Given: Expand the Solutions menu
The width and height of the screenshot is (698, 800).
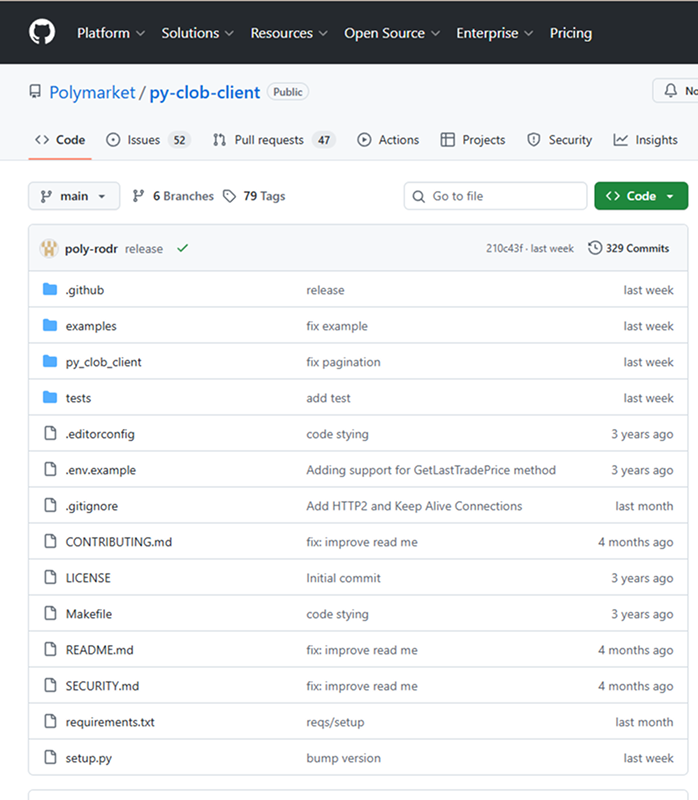Looking at the screenshot, I should (x=197, y=33).
